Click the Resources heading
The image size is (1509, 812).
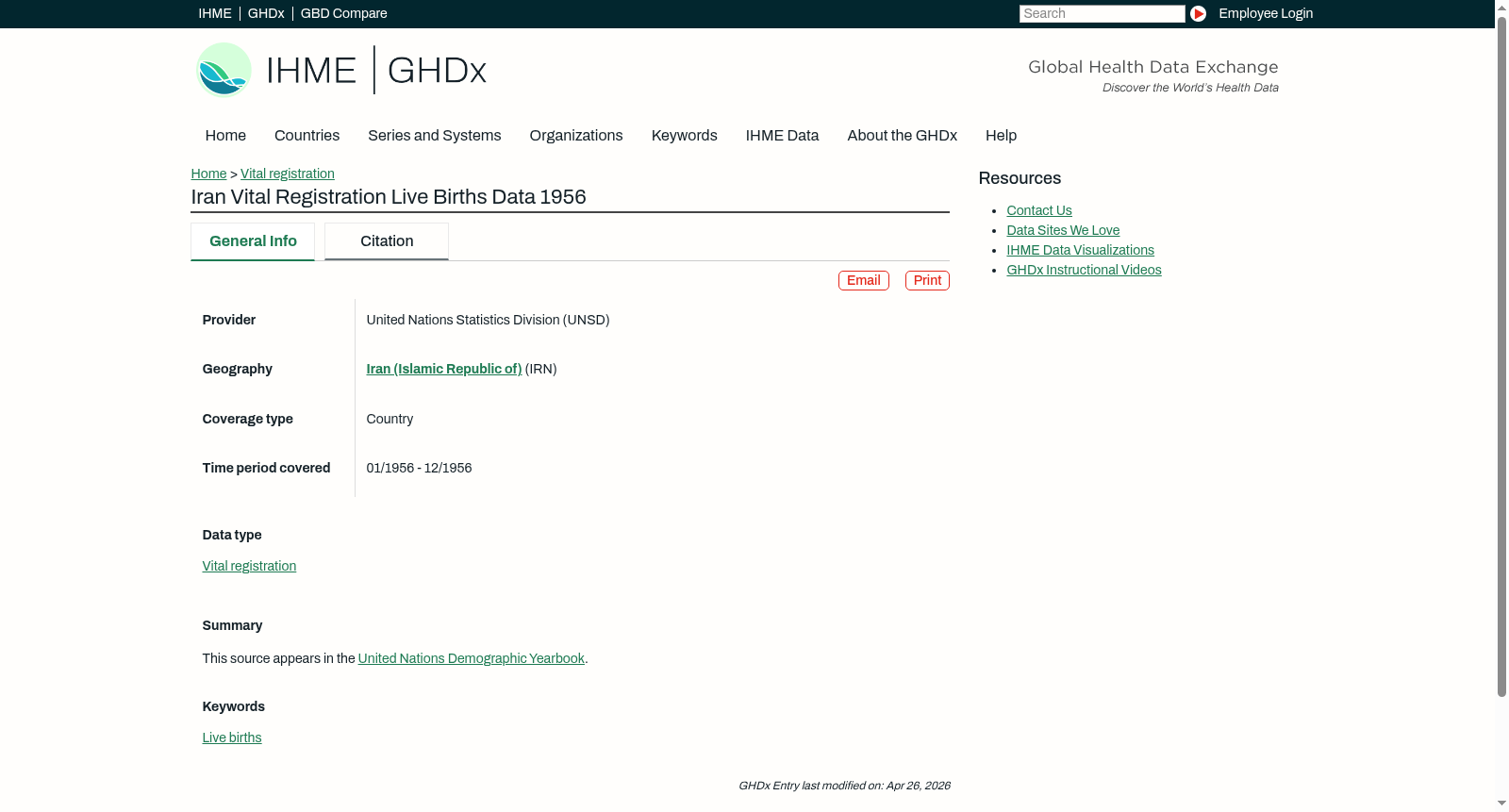[1020, 178]
